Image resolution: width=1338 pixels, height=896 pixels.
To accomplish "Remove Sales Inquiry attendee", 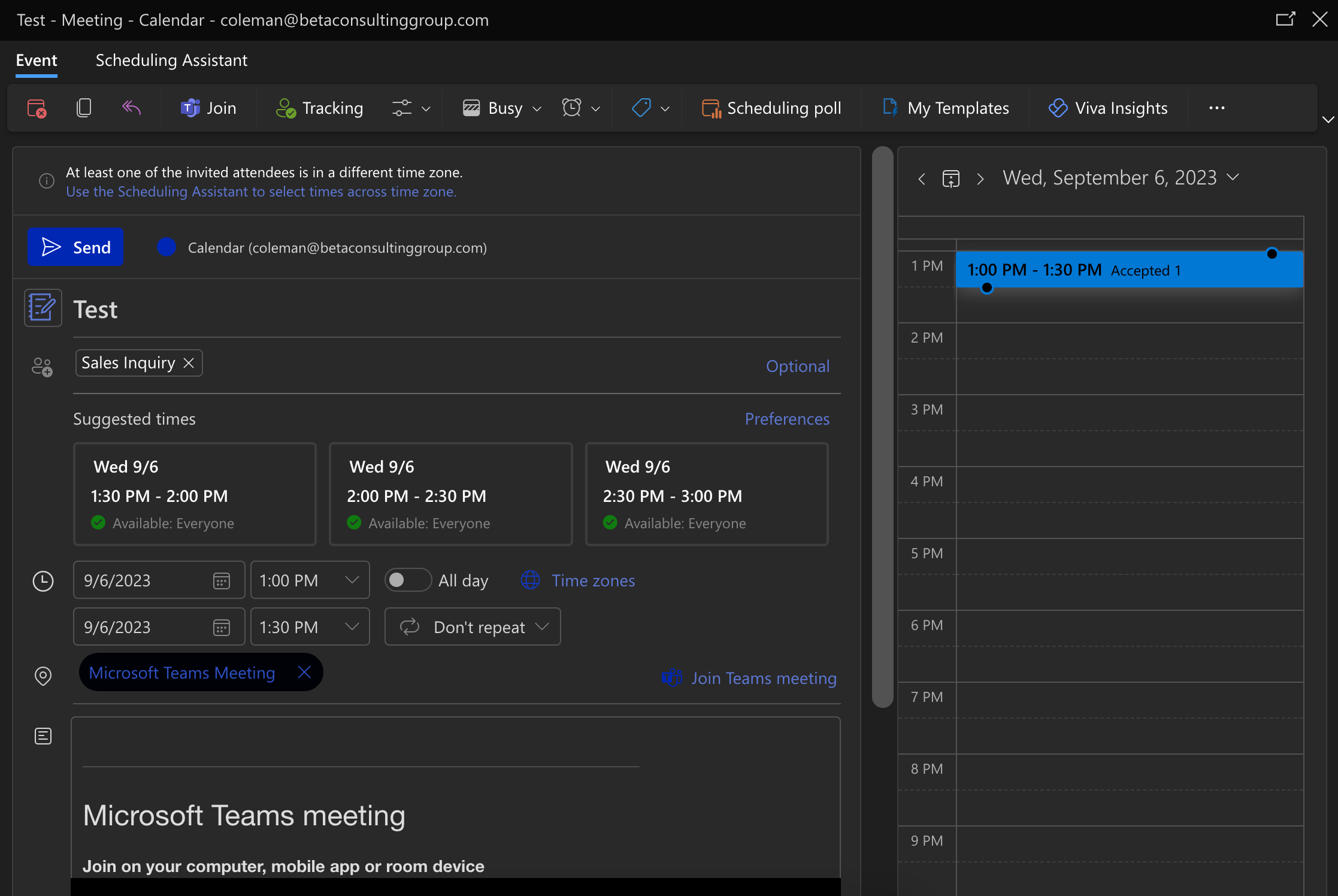I will coord(189,363).
